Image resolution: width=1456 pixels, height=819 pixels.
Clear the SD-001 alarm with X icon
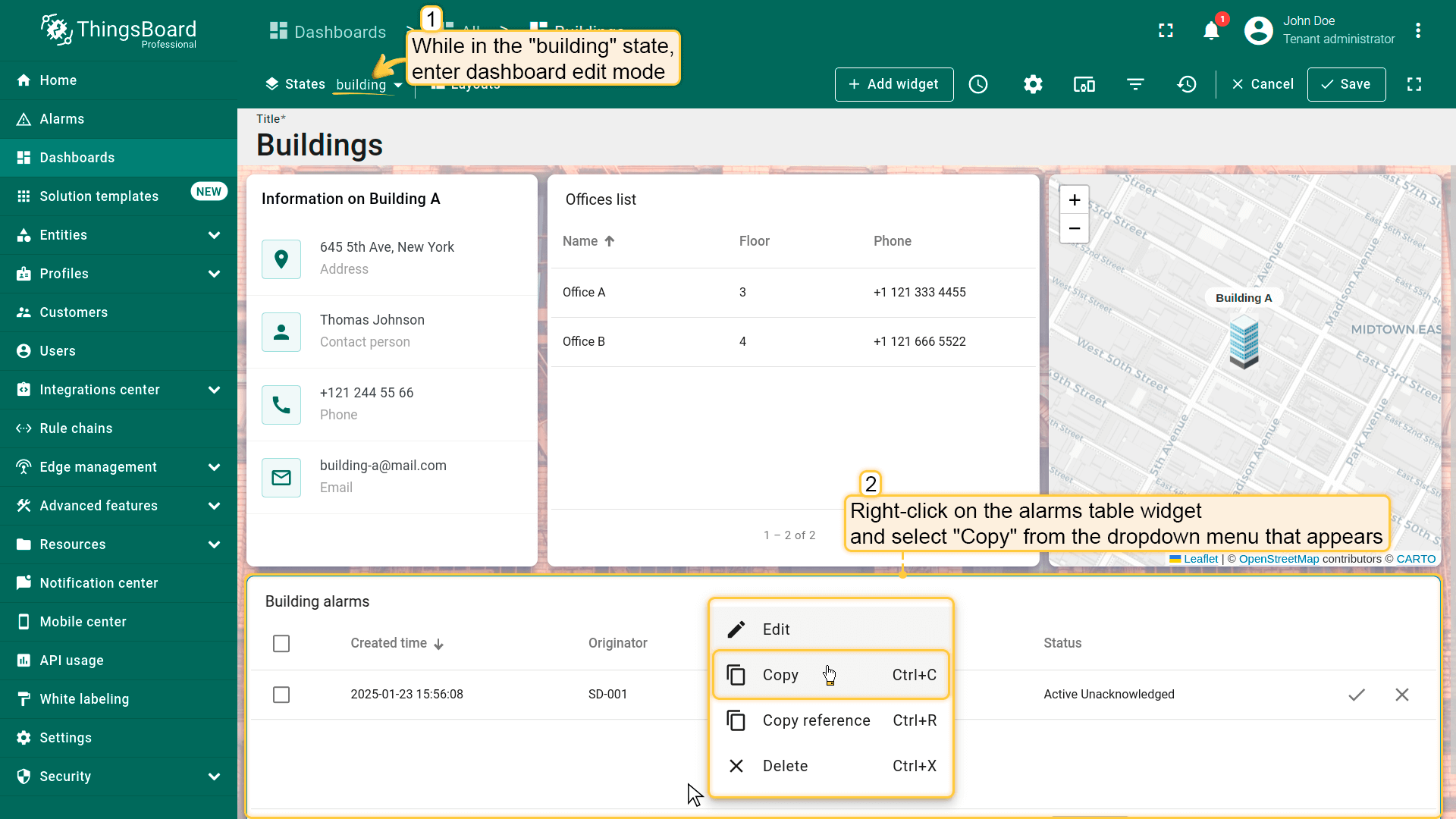[1402, 695]
